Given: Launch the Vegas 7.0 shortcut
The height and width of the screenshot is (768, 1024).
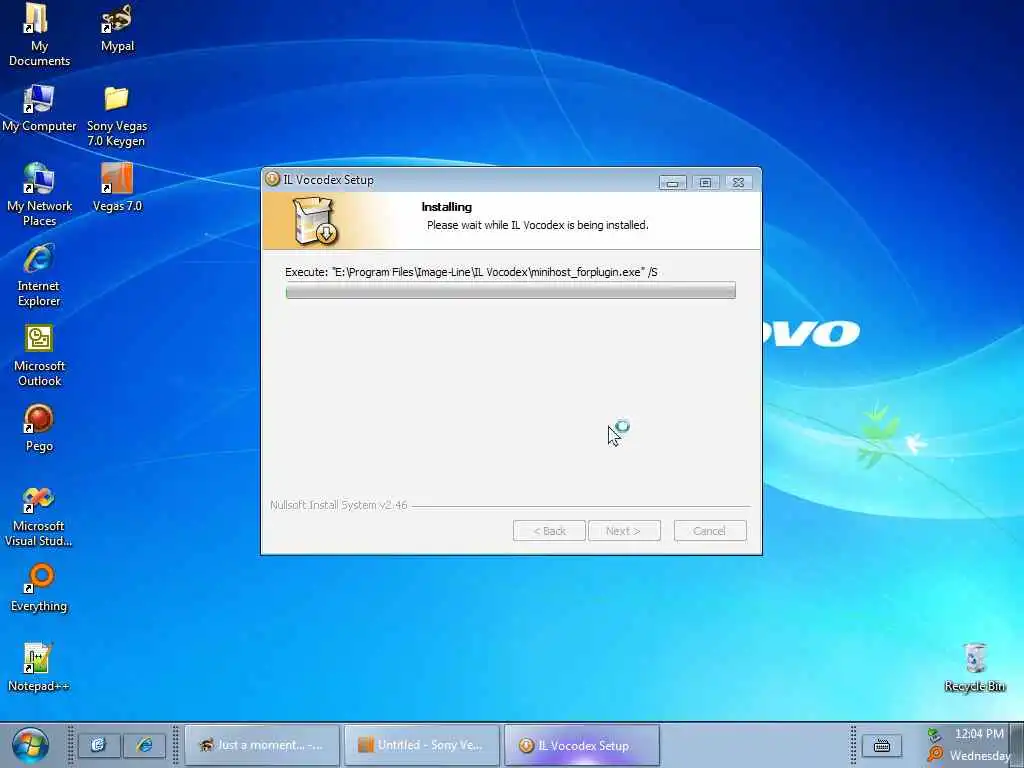Looking at the screenshot, I should pyautogui.click(x=117, y=187).
